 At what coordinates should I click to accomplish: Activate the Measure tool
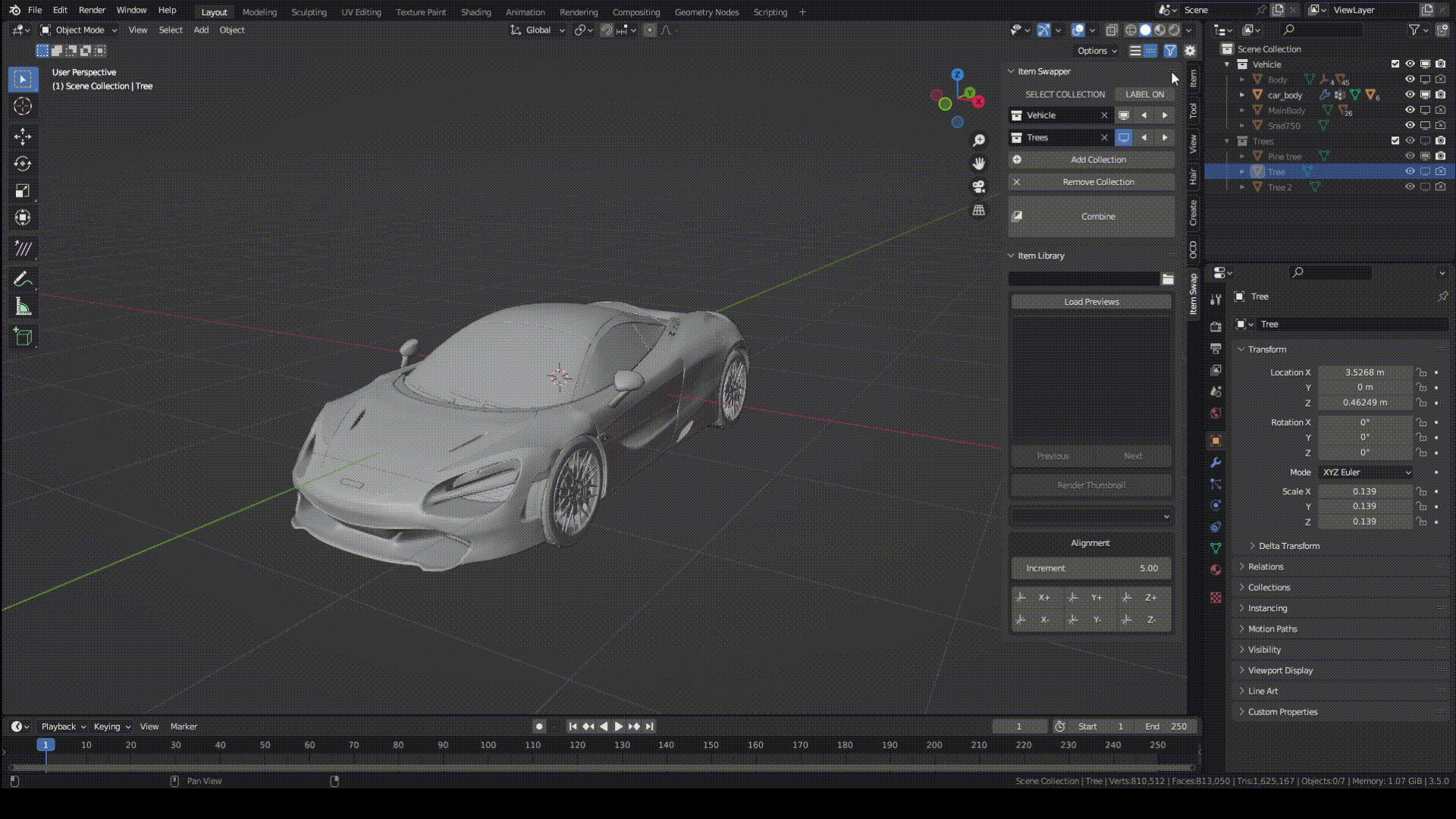pyautogui.click(x=23, y=307)
